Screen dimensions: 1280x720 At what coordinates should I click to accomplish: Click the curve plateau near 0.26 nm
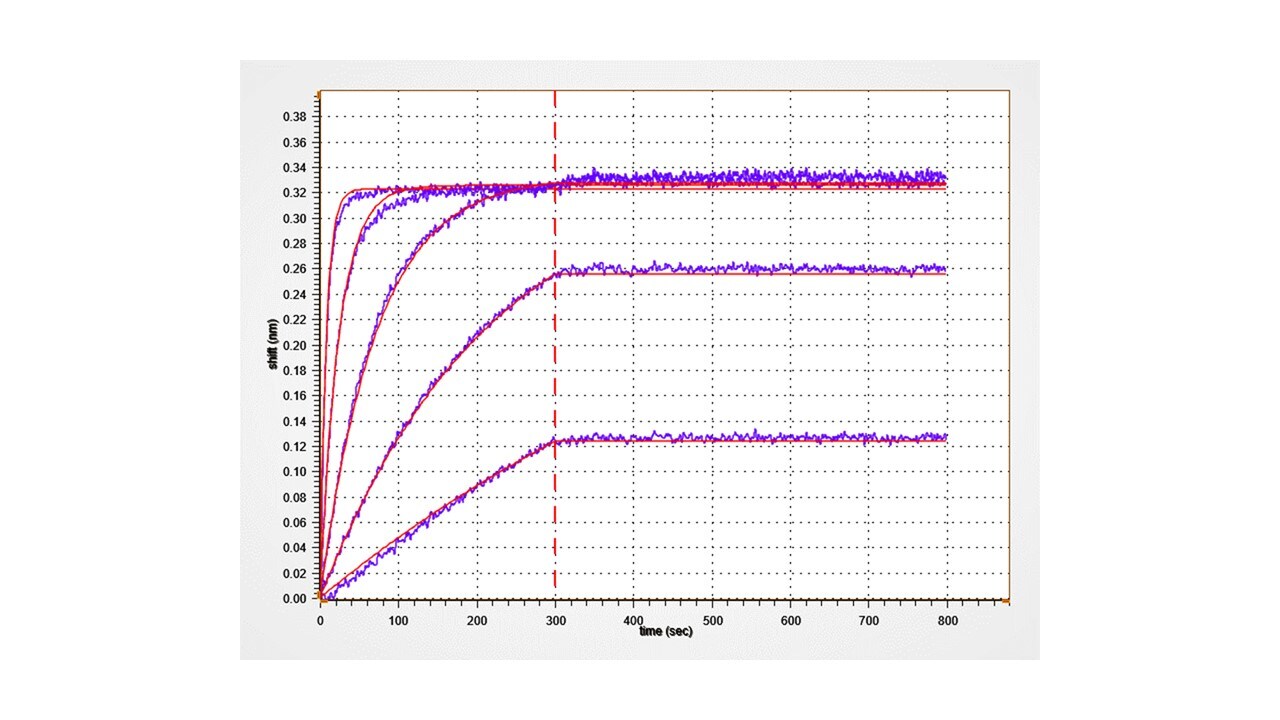[x=750, y=270]
